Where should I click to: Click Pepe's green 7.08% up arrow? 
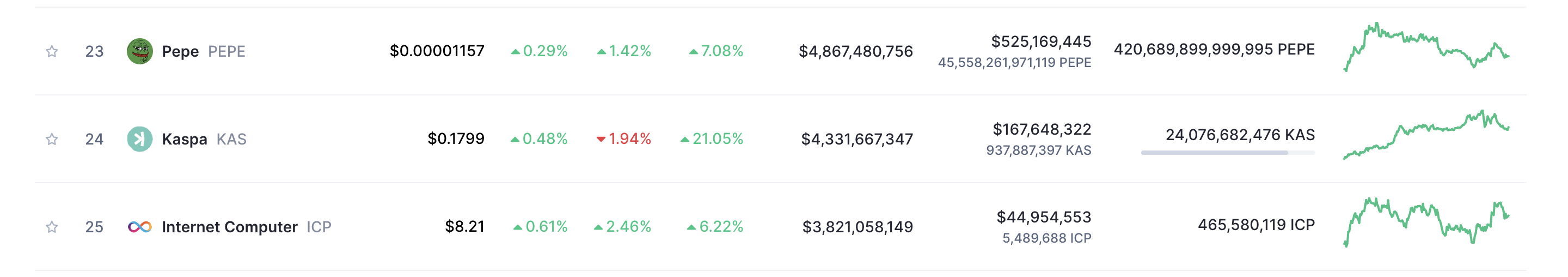click(693, 51)
